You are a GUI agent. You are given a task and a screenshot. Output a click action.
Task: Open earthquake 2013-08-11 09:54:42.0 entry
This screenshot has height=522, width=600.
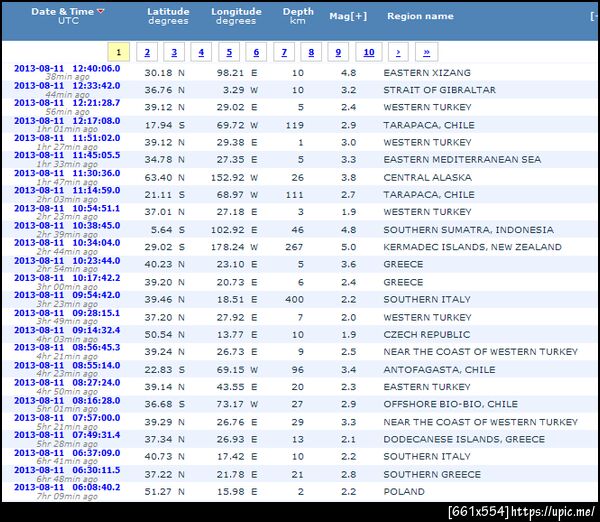pos(67,295)
